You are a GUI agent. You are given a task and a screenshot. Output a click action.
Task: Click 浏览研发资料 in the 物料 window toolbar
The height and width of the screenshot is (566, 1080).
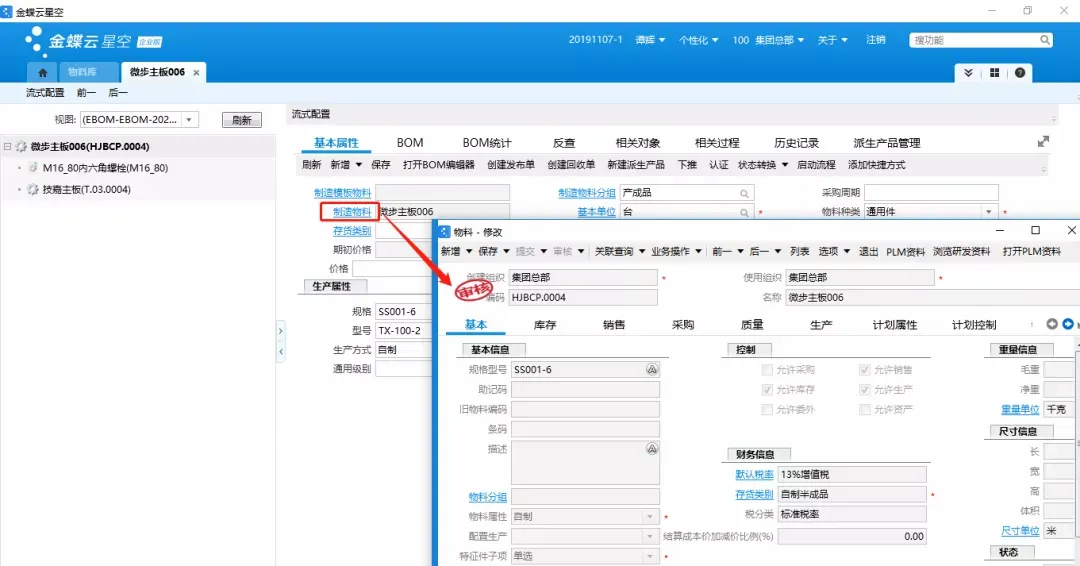pyautogui.click(x=962, y=251)
